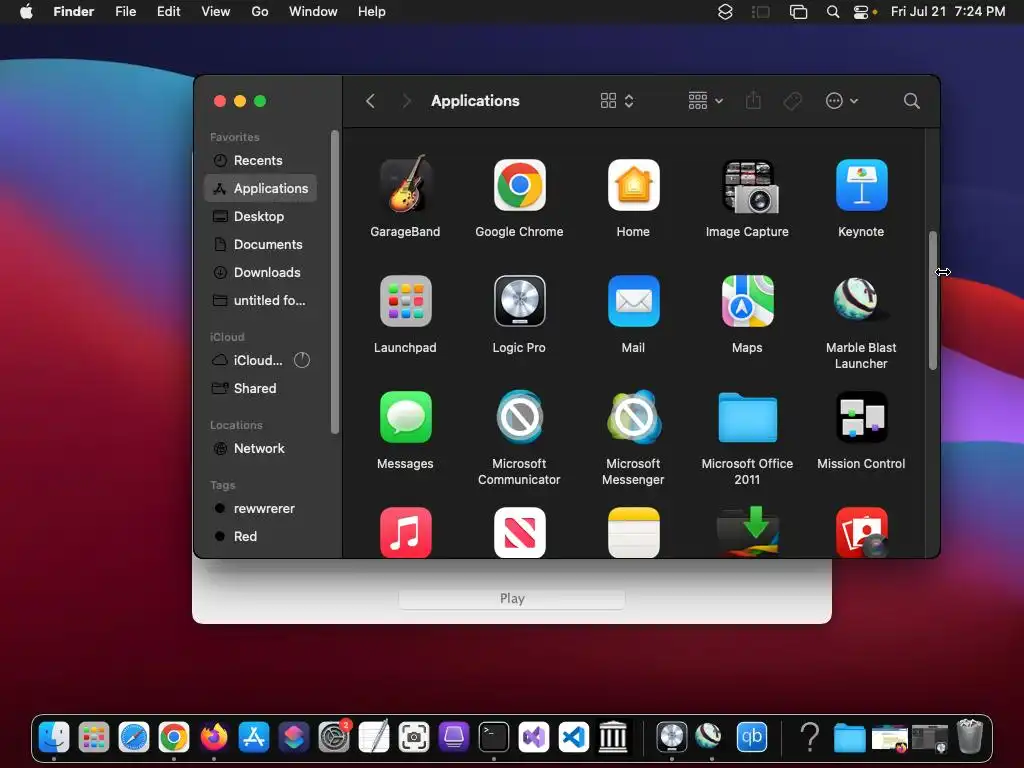Select Applications in the sidebar
This screenshot has width=1024, height=768.
261,188
